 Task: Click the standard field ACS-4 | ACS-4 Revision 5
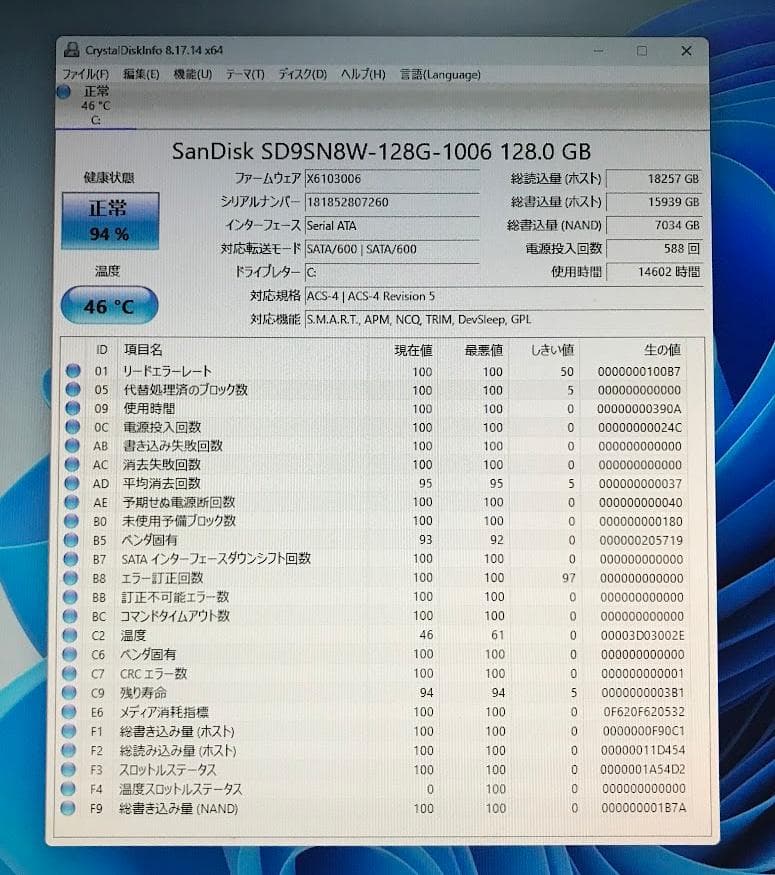(504, 296)
